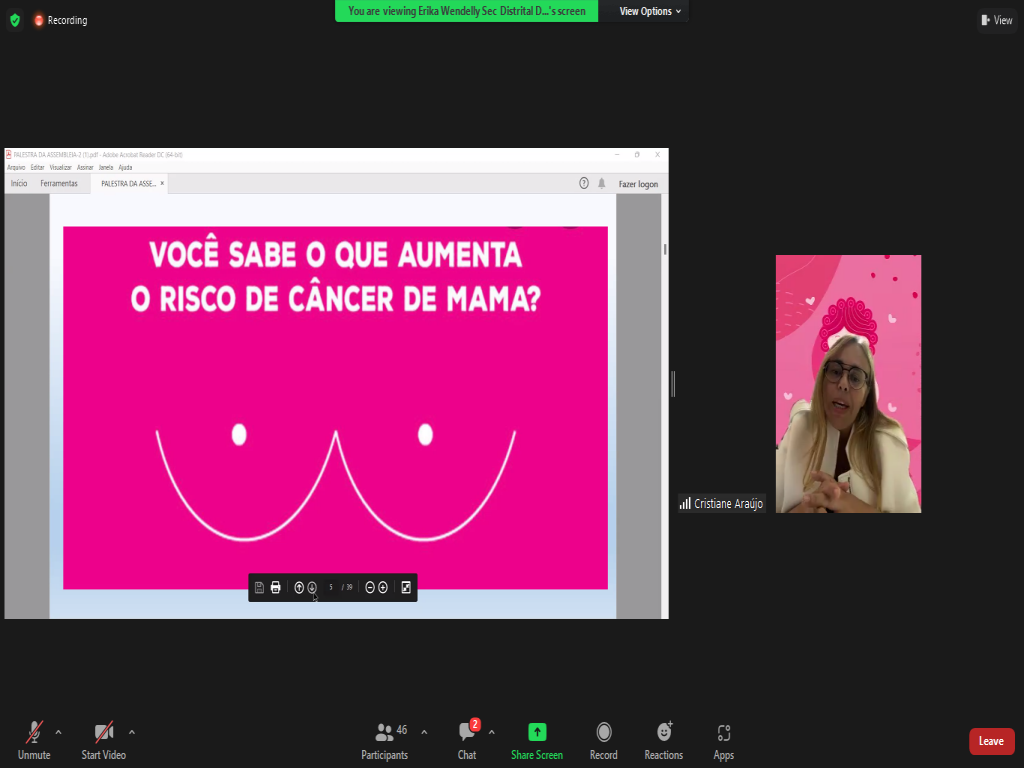Viewport: 1024px width, 768px height.
Task: Expand audio options arrow beside Unmute
Action: (58, 732)
